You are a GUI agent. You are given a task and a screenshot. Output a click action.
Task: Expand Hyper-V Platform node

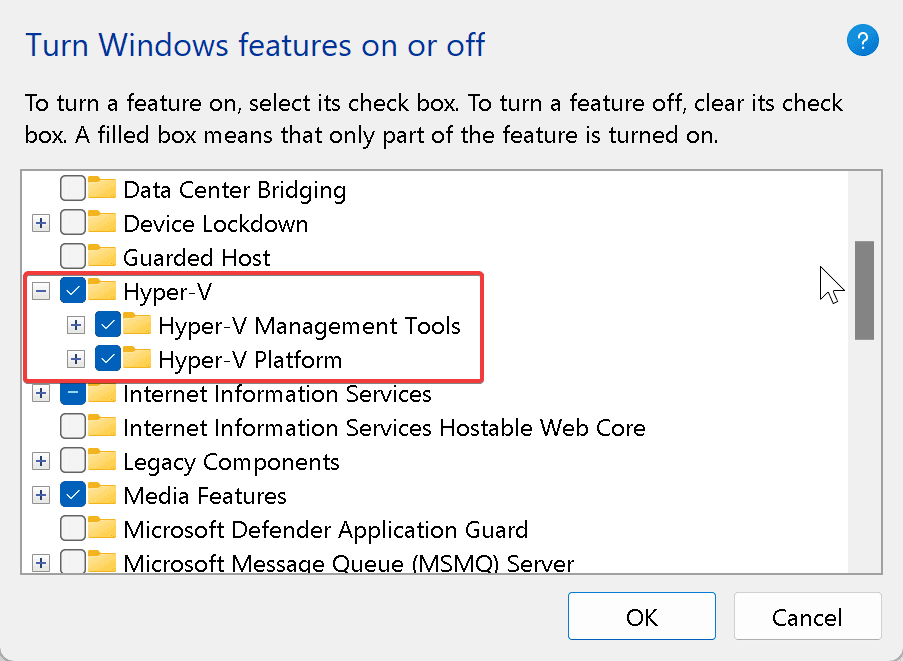[x=75, y=359]
